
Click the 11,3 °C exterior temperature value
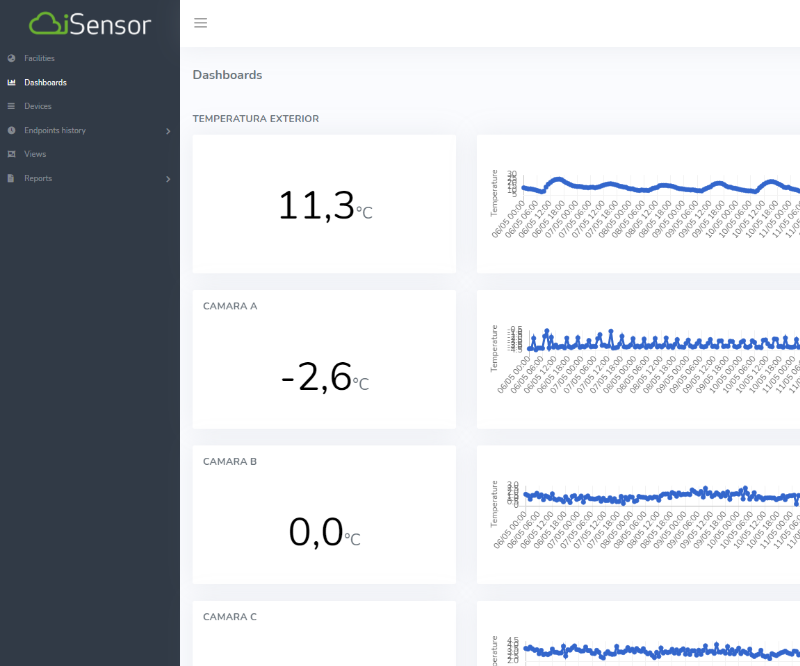pyautogui.click(x=325, y=206)
